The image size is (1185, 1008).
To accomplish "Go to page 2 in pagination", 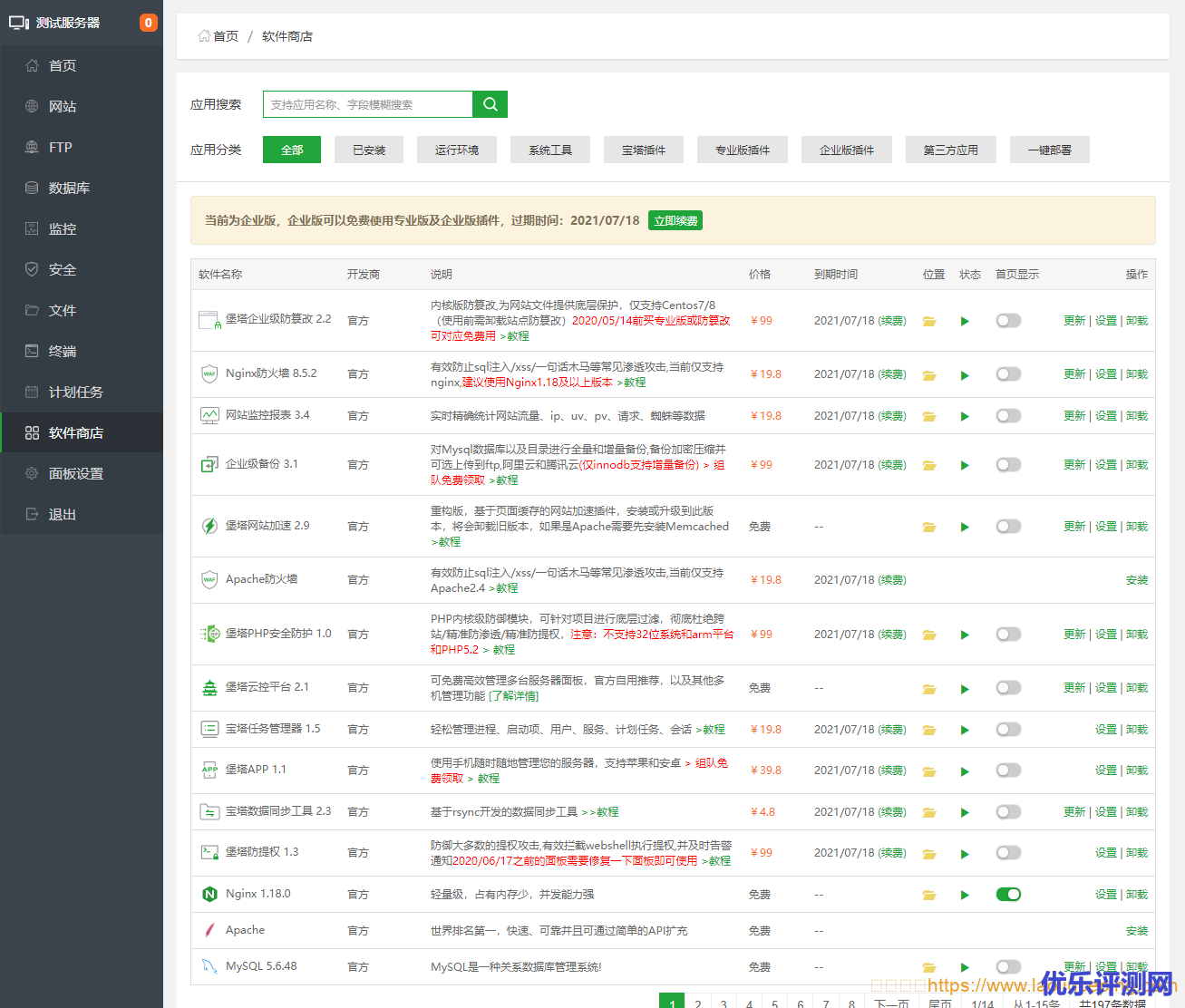I will coord(698,1003).
